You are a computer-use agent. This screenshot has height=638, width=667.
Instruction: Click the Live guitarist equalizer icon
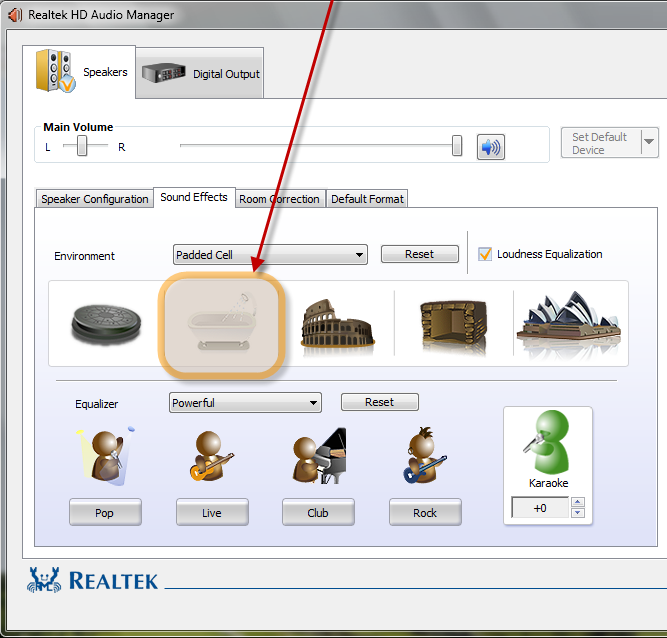211,458
